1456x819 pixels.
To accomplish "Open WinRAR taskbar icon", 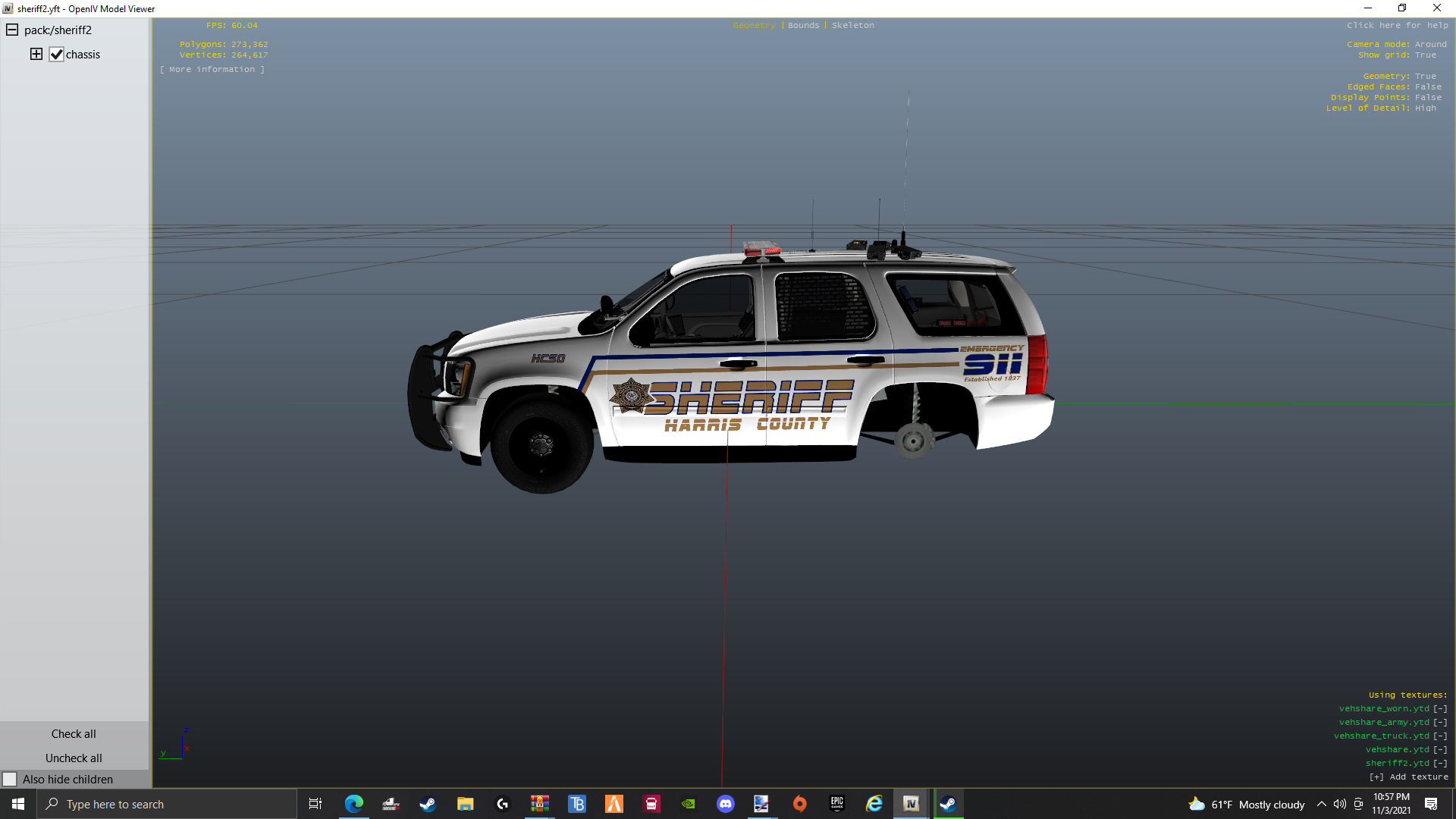I will 539,804.
